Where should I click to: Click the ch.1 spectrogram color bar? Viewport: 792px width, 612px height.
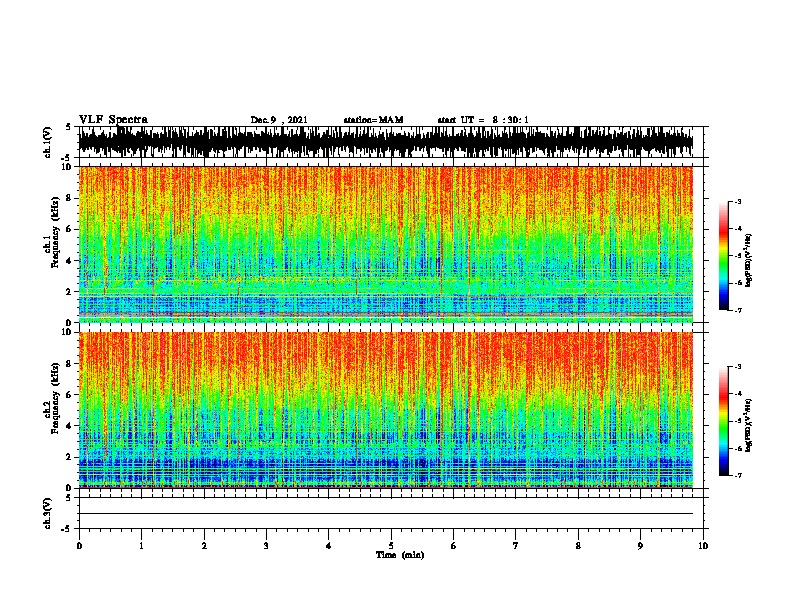pos(723,256)
